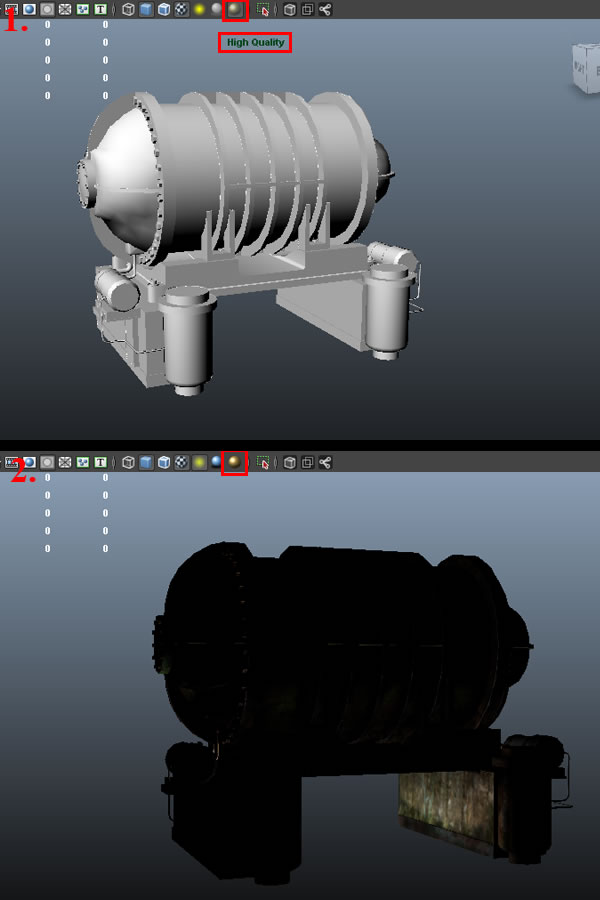Image resolution: width=600 pixels, height=900 pixels.
Task: Toggle Shadows sphere icon in bottom viewport
Action: [216, 462]
